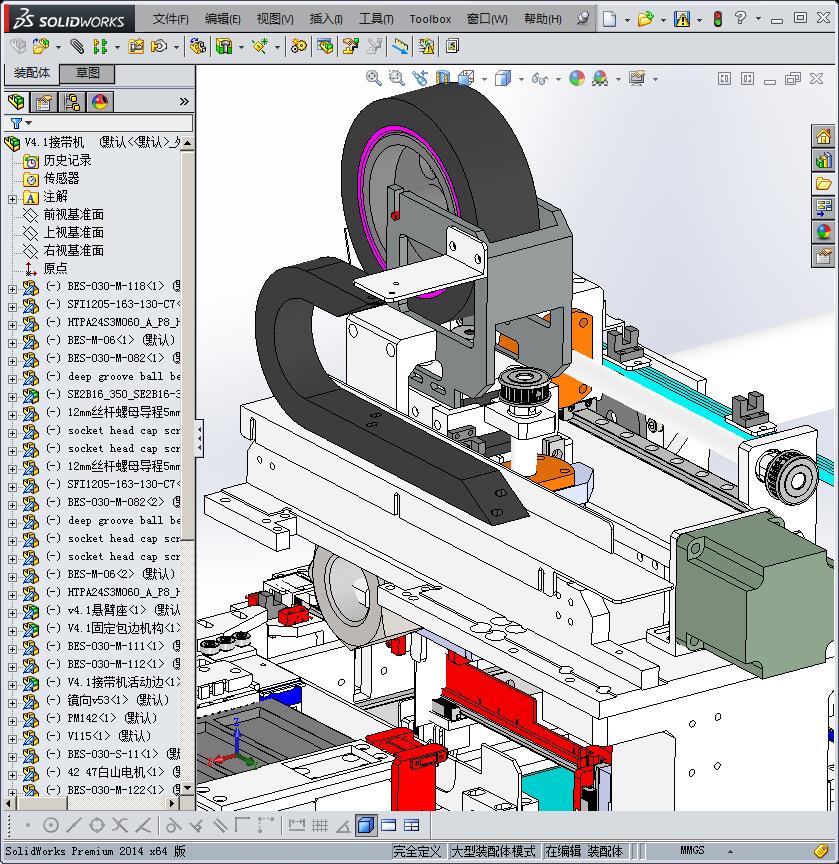Open the ConfigurationManager tab icon
Screen dimensions: 839x864
click(71, 102)
